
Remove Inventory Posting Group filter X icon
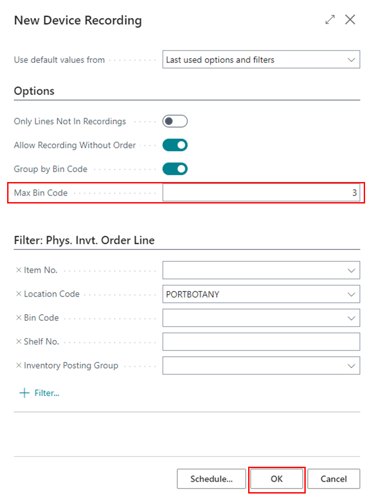click(19, 365)
